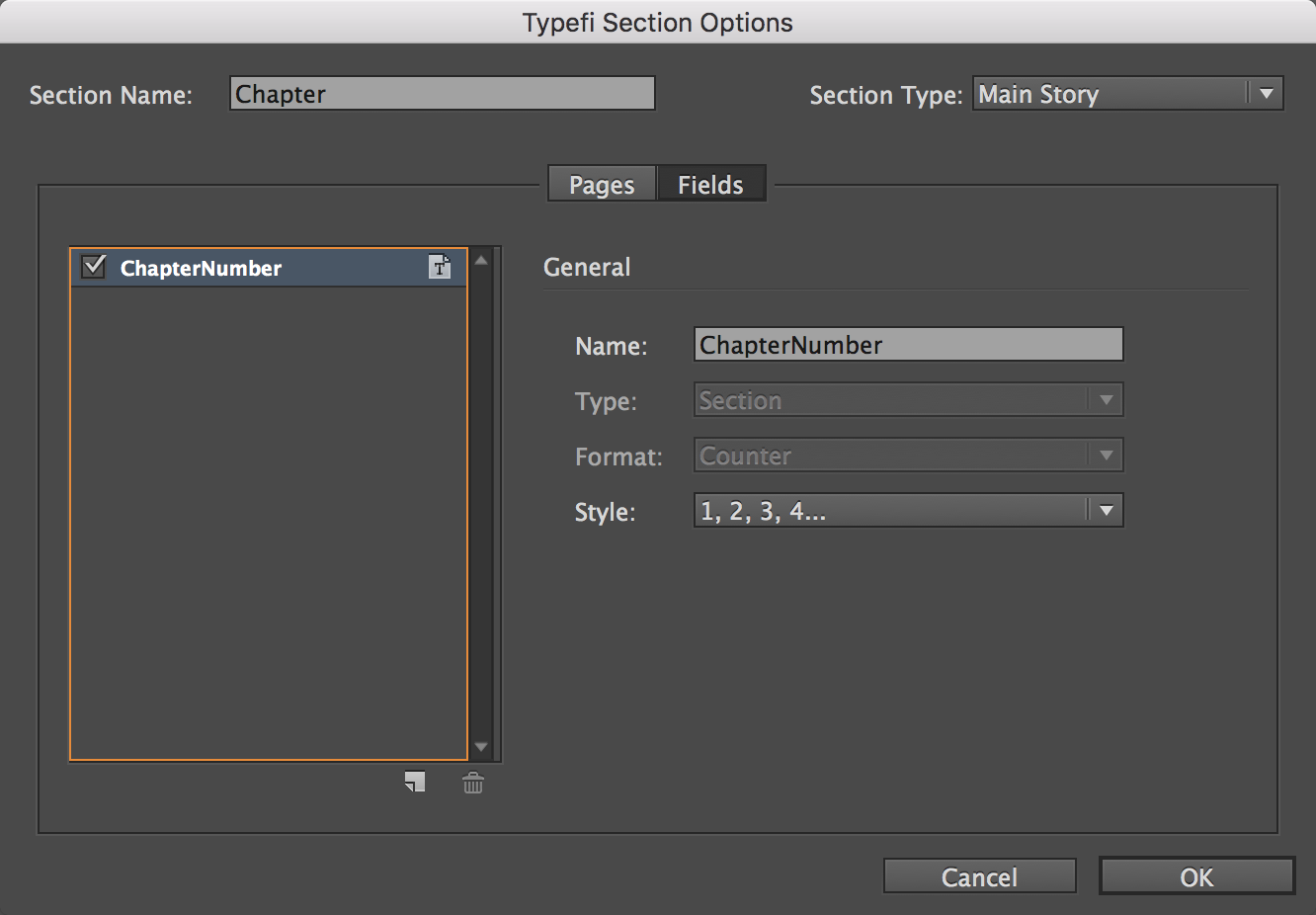The image size is (1316, 915).
Task: Click the Section Name input field
Action: (443, 94)
